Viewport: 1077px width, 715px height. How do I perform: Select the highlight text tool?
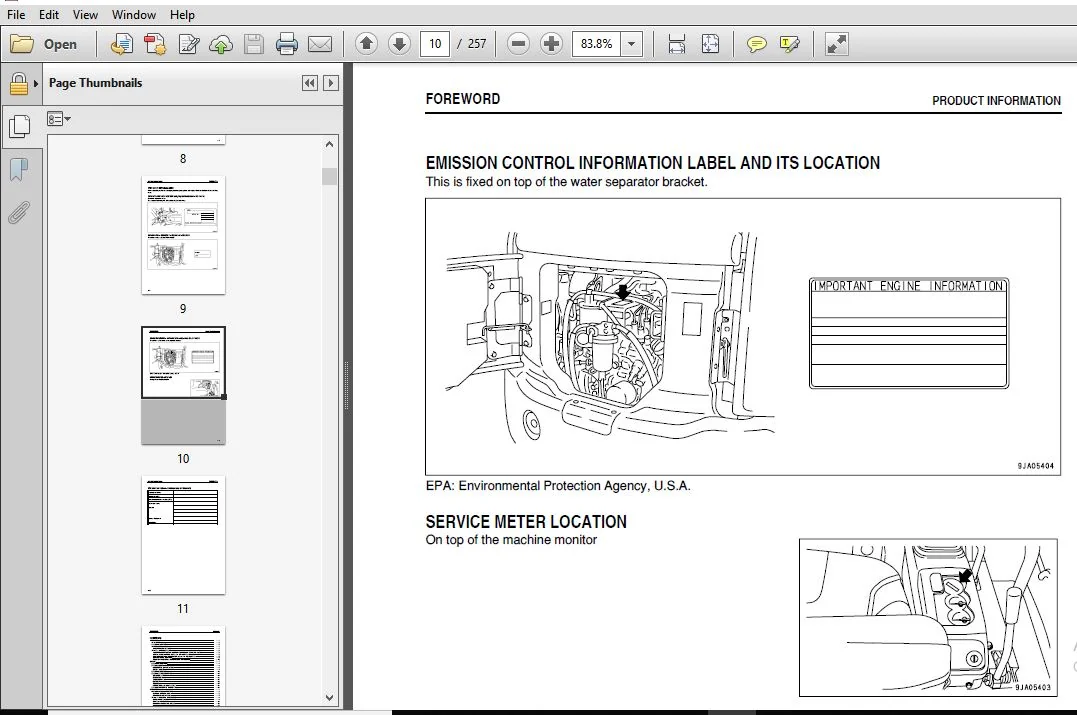789,44
